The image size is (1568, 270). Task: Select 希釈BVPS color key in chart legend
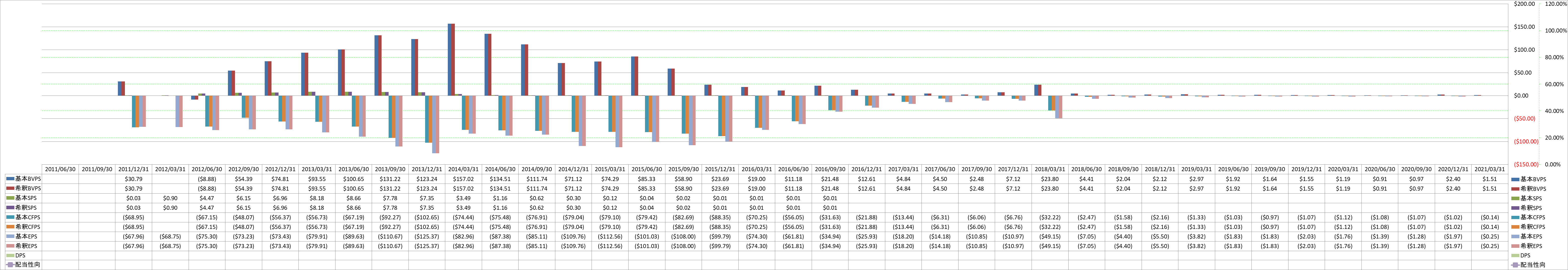point(1515,189)
